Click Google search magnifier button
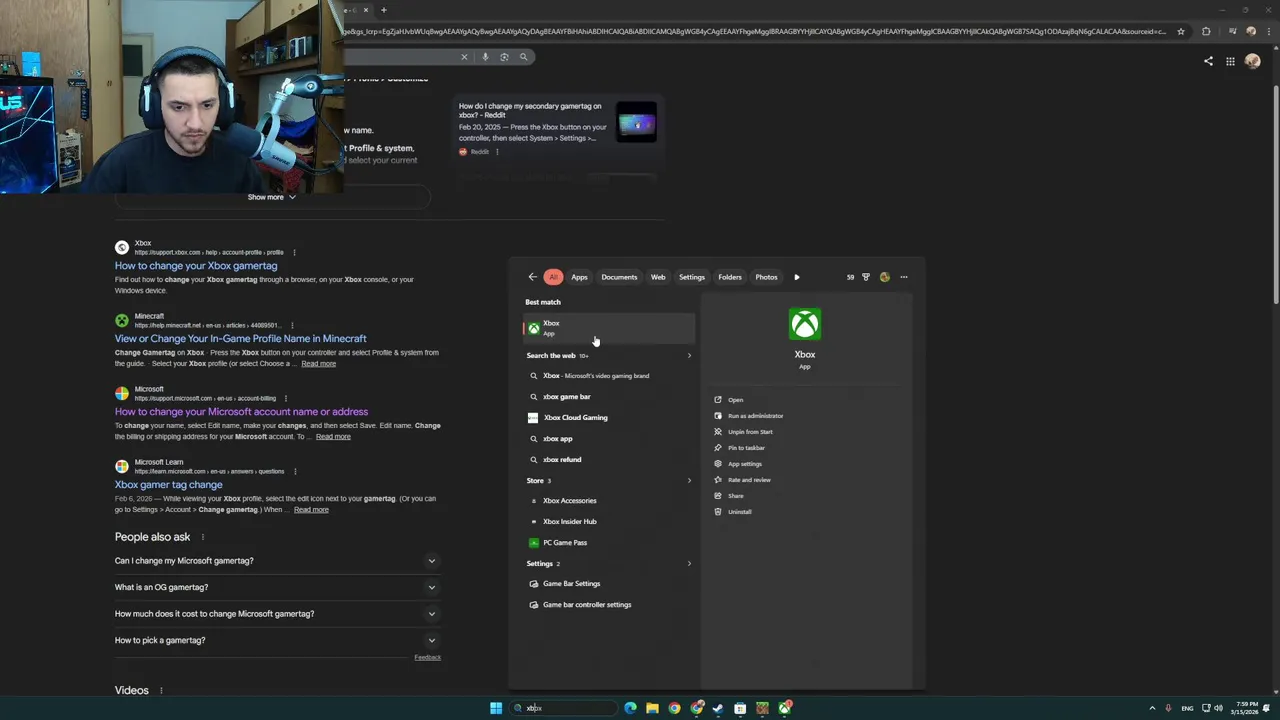Screen dimensions: 1280x720 coord(523,57)
